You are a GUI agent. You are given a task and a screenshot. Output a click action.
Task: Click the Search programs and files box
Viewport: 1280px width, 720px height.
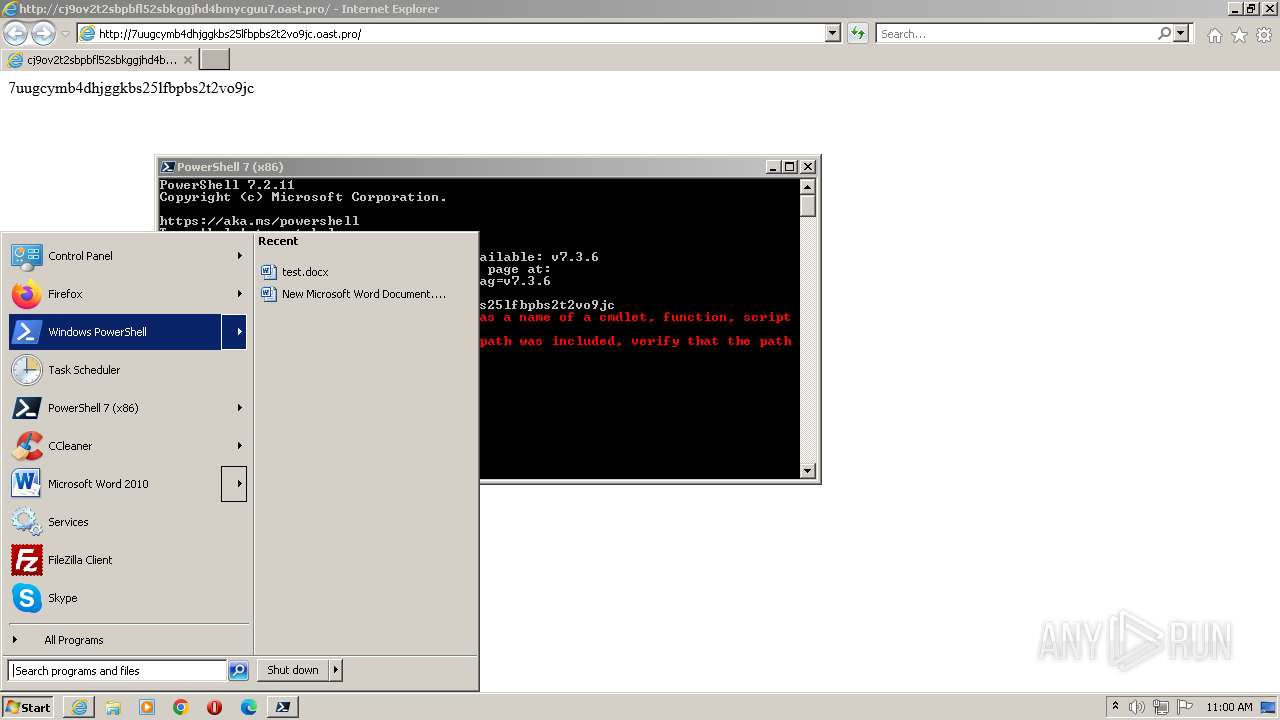pyautogui.click(x=117, y=671)
